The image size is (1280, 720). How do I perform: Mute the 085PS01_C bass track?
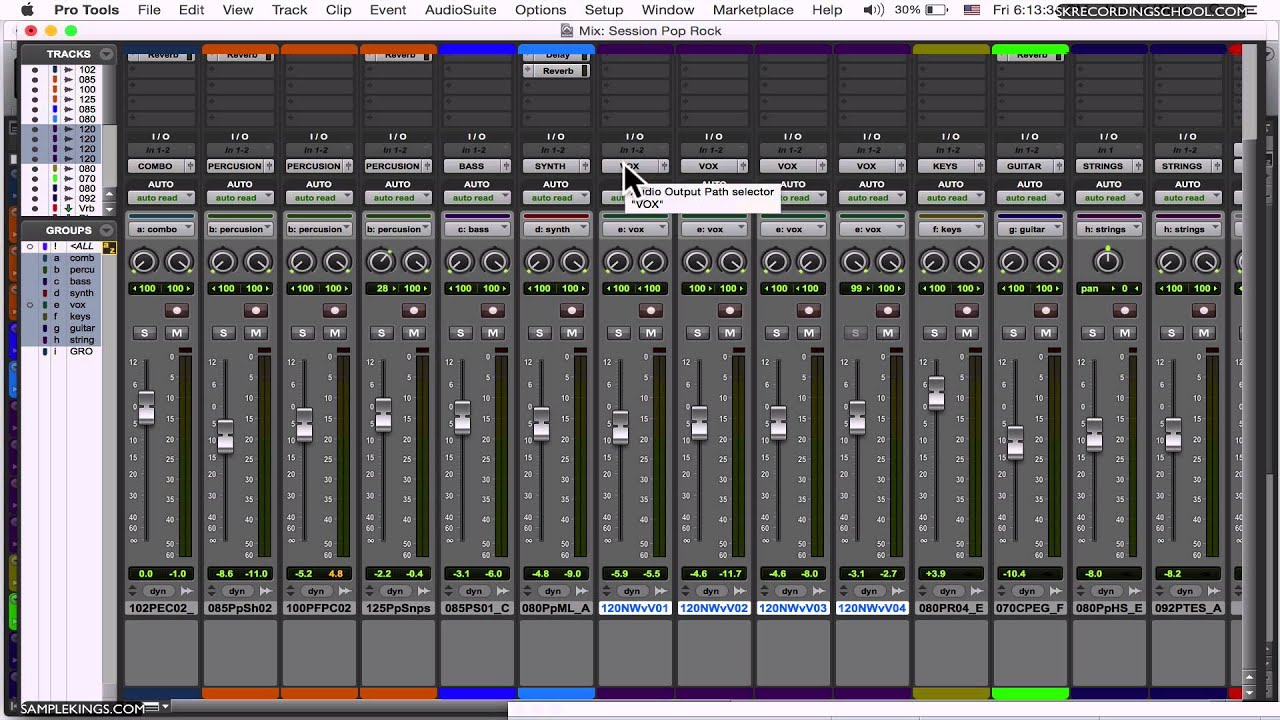tap(493, 333)
